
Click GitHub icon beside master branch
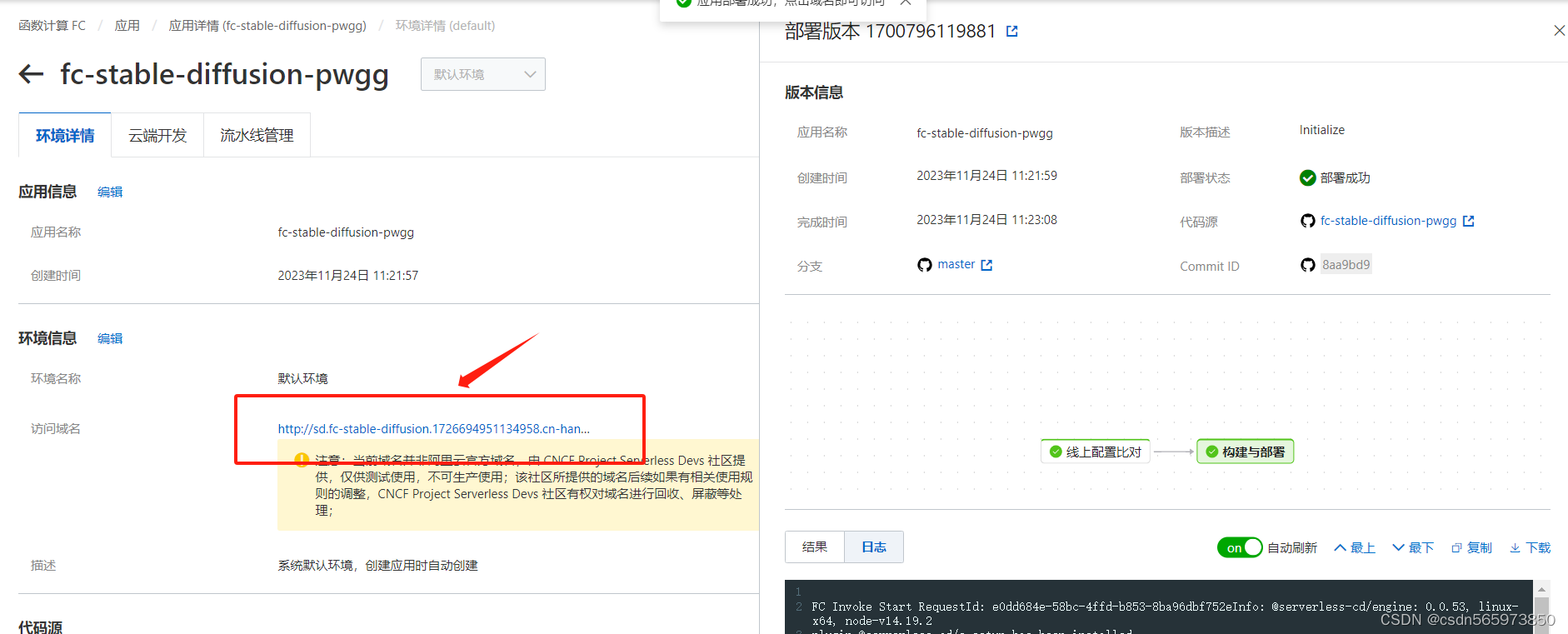[925, 265]
